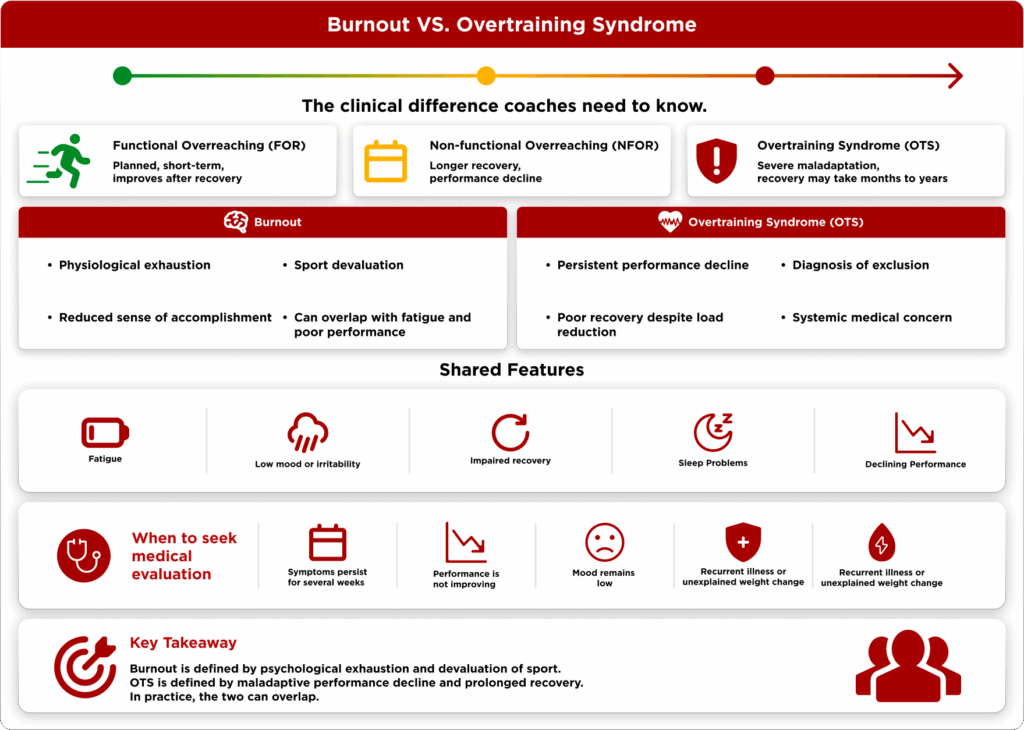Click the Low mood or irritability label
Viewport: 1024px width, 730px height.
(x=308, y=464)
